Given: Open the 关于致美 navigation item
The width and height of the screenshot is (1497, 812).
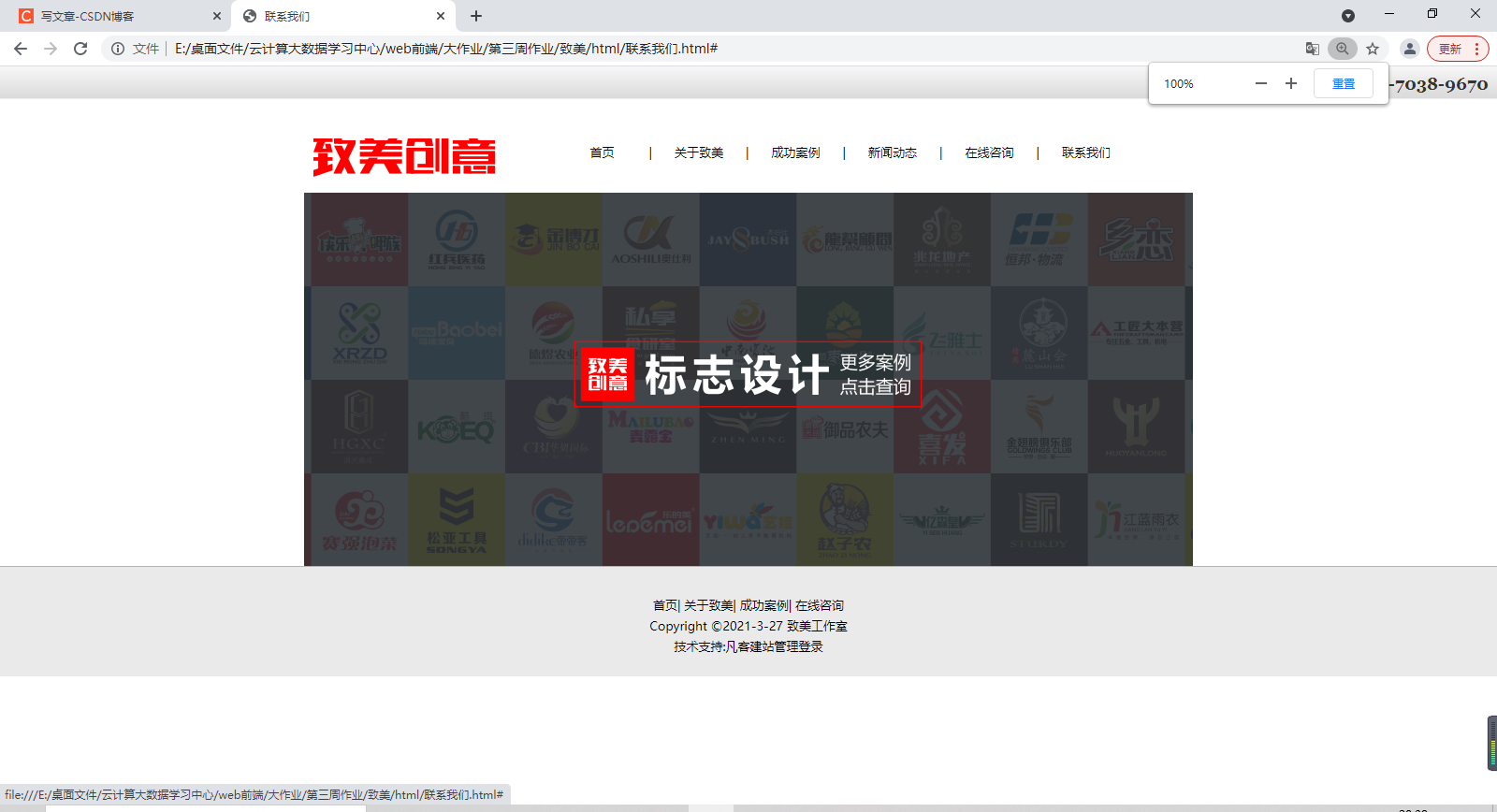Looking at the screenshot, I should click(699, 152).
